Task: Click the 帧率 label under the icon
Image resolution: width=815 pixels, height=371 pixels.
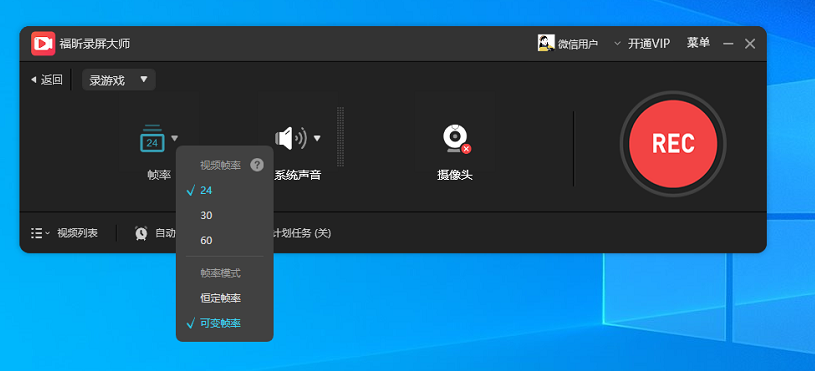Action: point(159,175)
